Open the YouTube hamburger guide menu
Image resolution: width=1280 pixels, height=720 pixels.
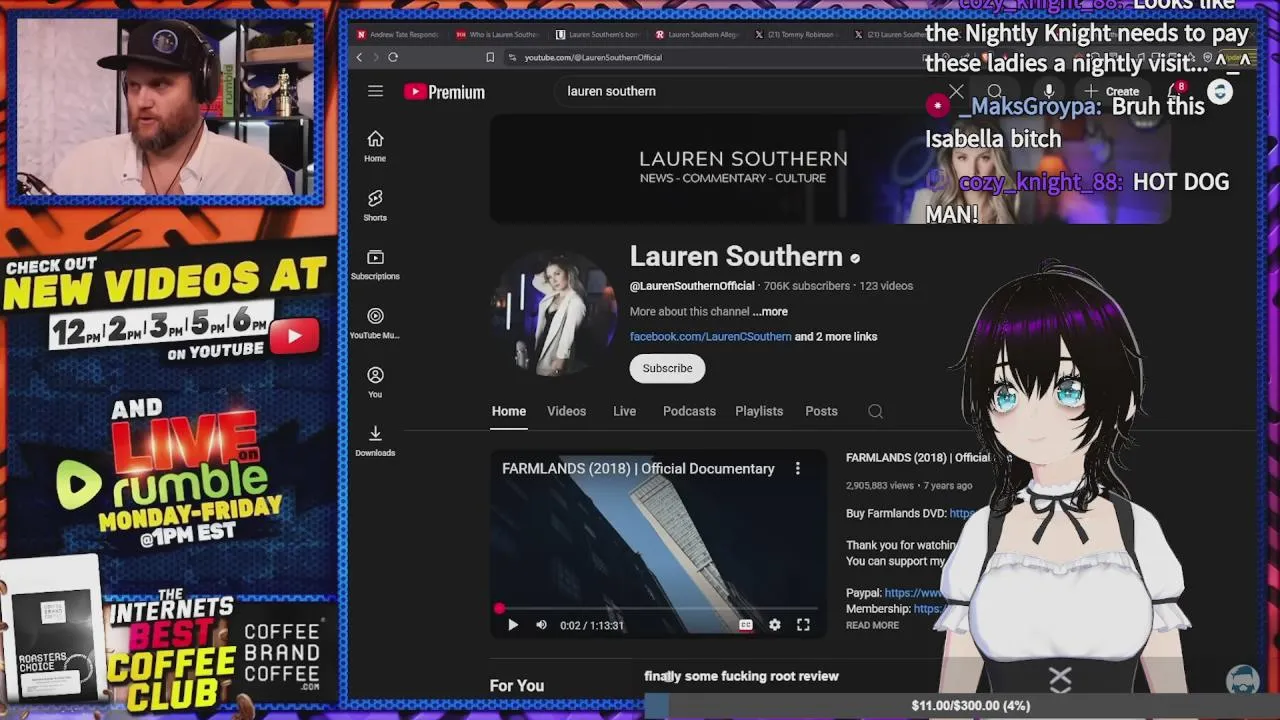(375, 91)
